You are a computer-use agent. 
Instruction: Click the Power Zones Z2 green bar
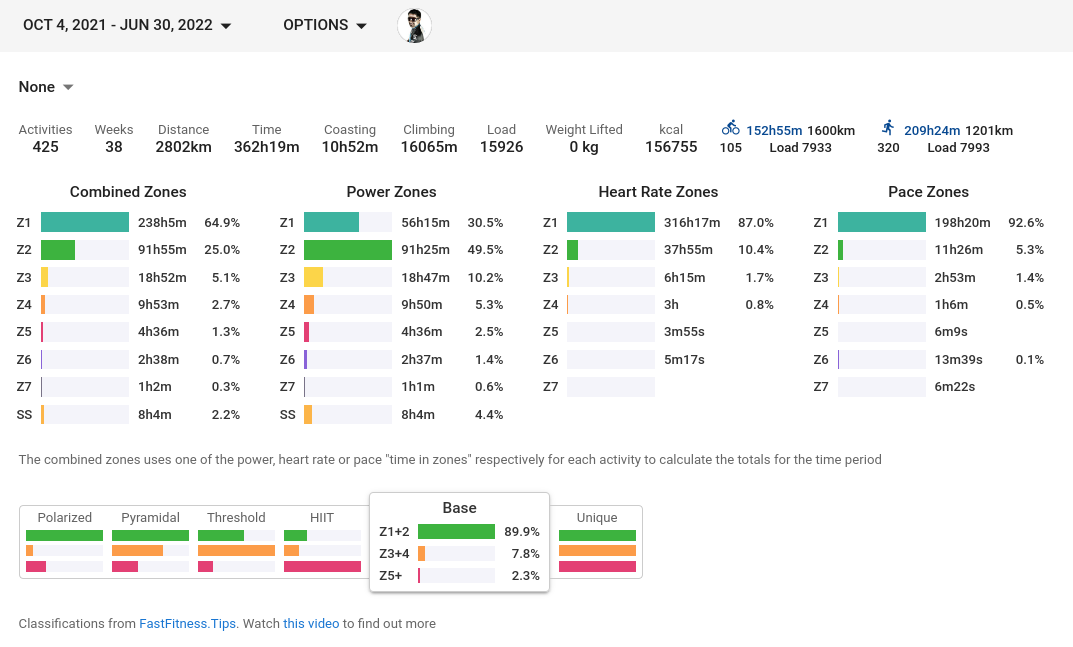click(348, 250)
